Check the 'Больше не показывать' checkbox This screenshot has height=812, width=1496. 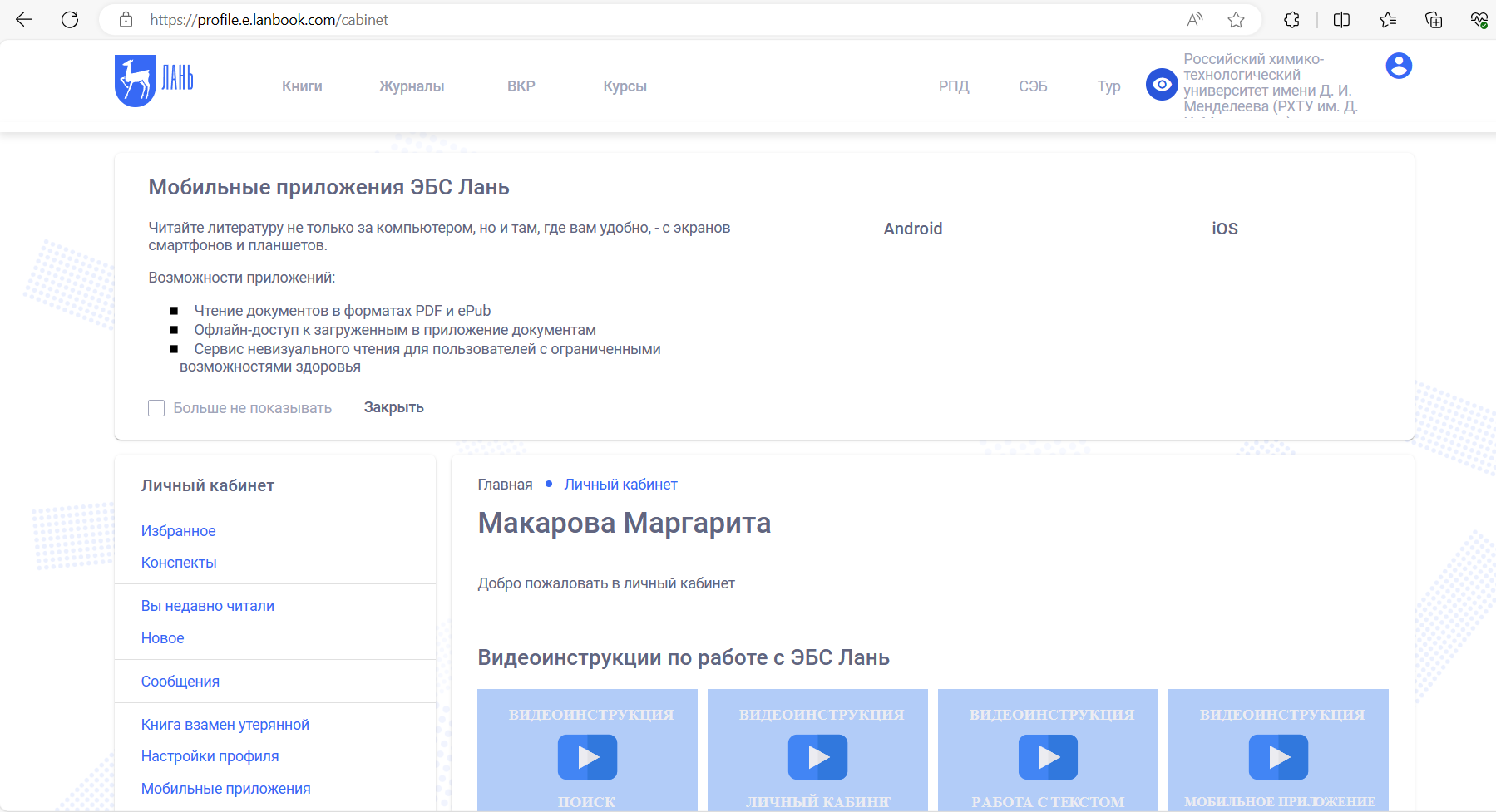click(x=156, y=408)
